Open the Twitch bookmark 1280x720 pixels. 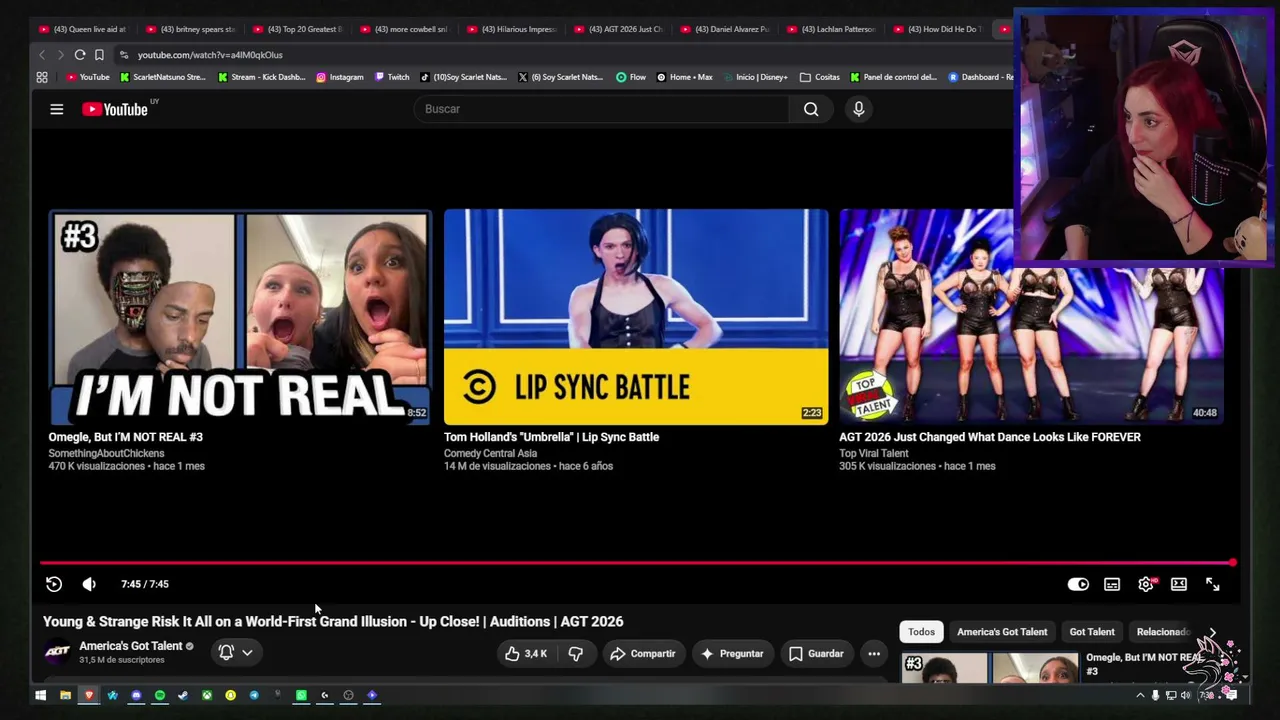tap(392, 77)
